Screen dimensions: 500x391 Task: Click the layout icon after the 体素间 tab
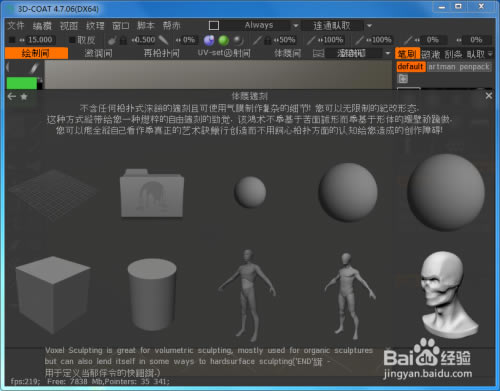[318, 54]
